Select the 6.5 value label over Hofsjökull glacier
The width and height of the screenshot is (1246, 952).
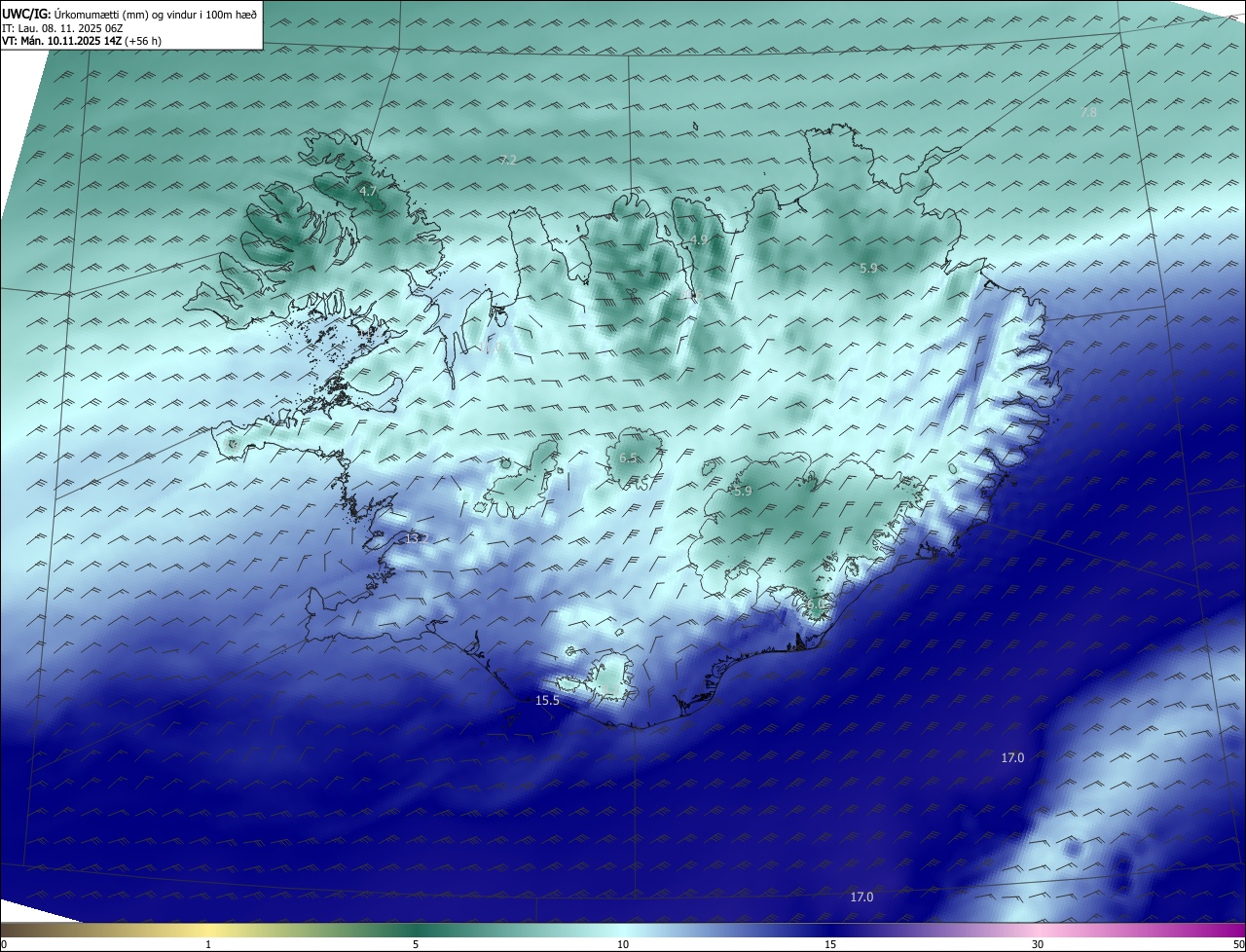click(628, 458)
